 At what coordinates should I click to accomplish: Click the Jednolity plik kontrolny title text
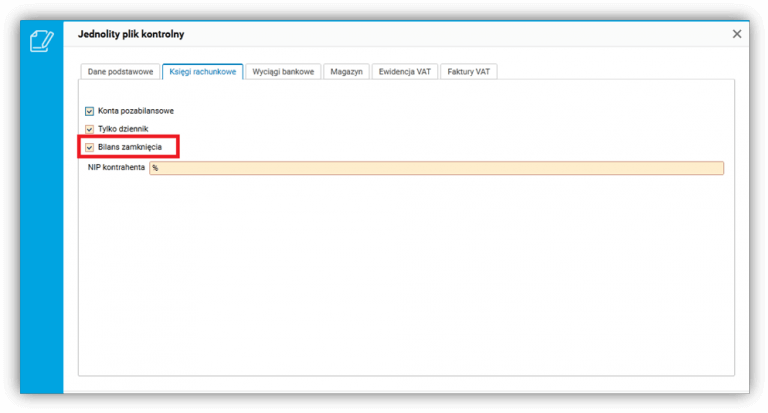pyautogui.click(x=131, y=34)
